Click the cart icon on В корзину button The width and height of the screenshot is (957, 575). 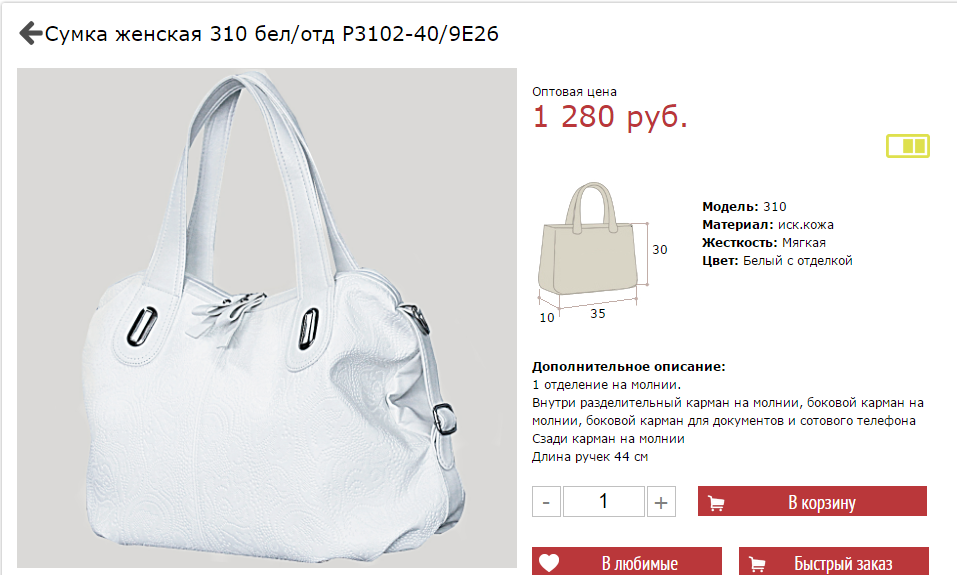716,503
